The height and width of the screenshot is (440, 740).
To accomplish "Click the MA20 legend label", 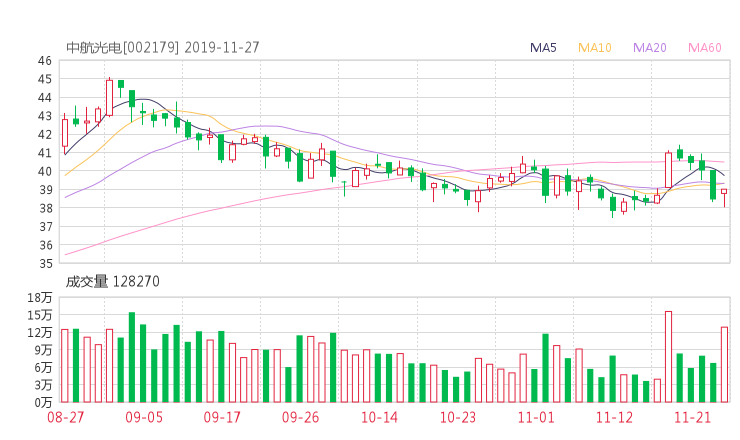I will [x=649, y=48].
